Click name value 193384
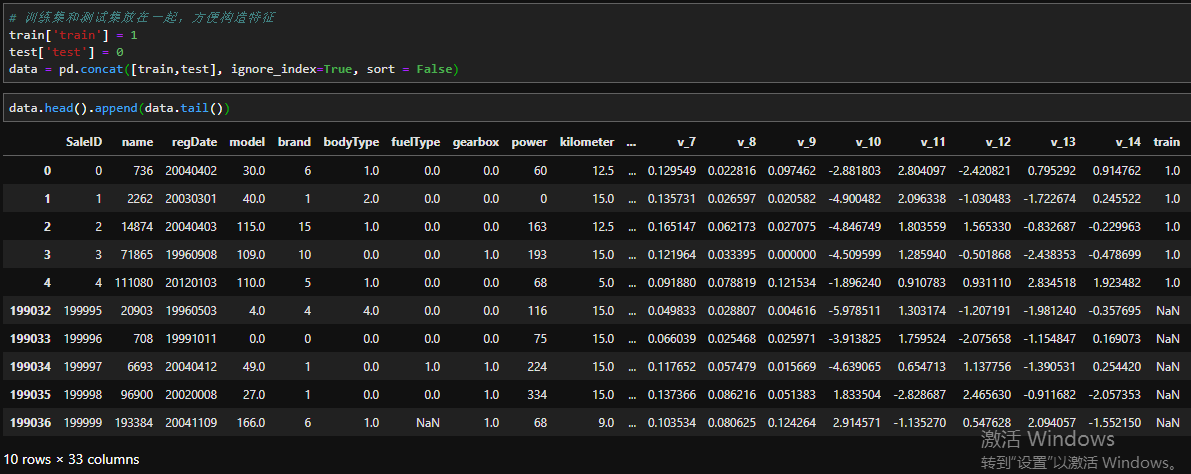 pyautogui.click(x=133, y=422)
